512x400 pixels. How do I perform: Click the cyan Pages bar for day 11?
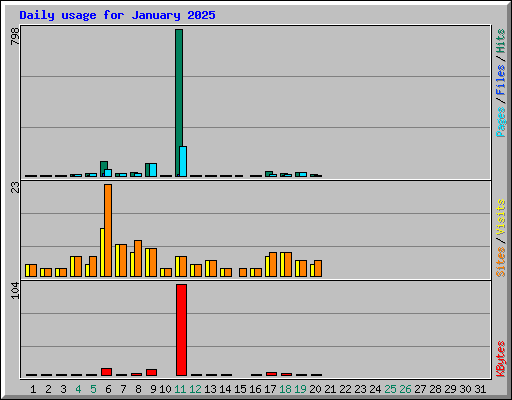point(183,161)
